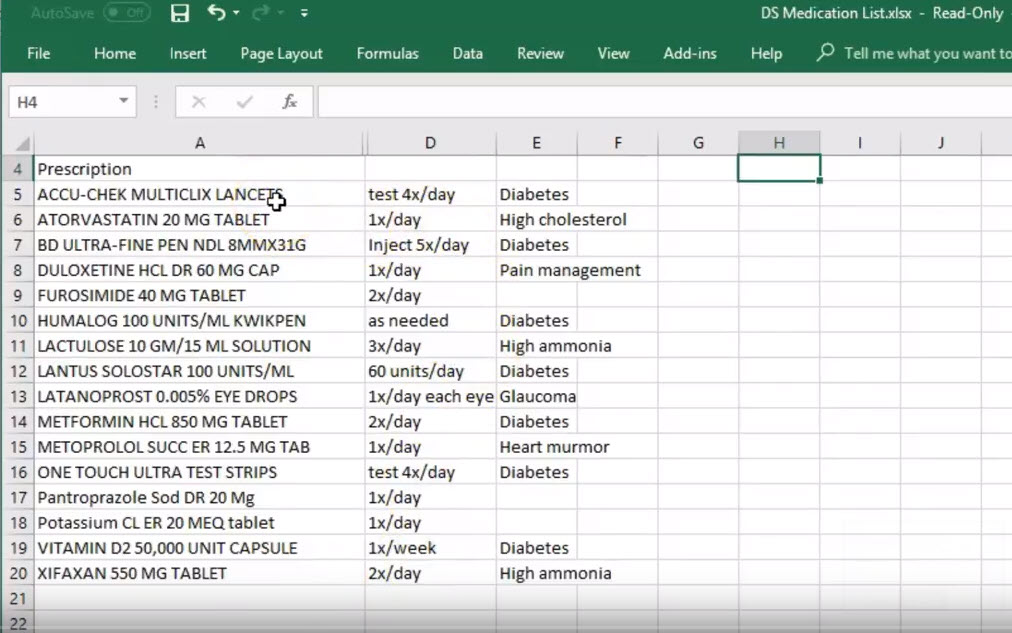1012x633 pixels.
Task: Select column F header
Action: [618, 143]
